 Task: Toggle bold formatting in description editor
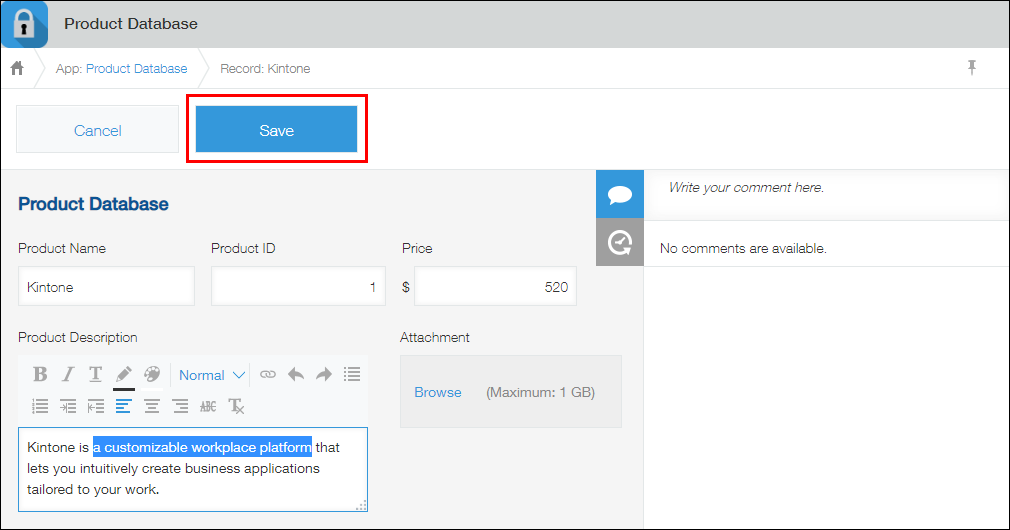pos(40,374)
